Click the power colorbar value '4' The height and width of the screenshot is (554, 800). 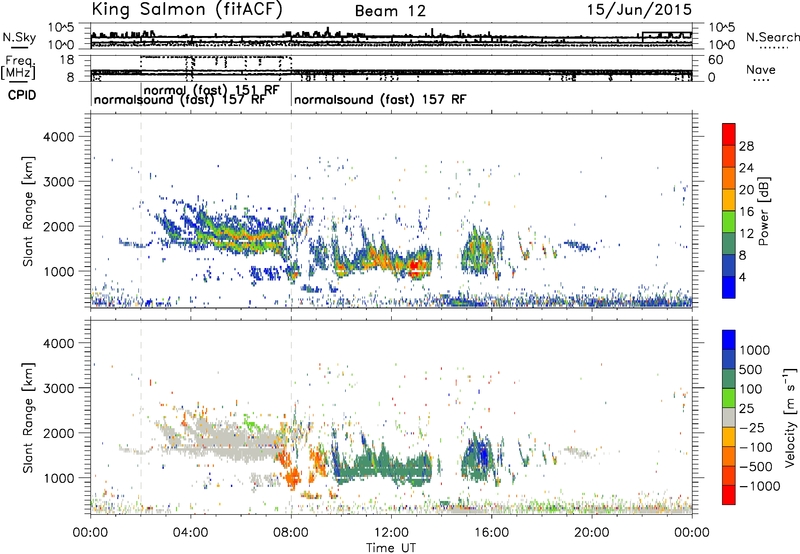(742, 277)
